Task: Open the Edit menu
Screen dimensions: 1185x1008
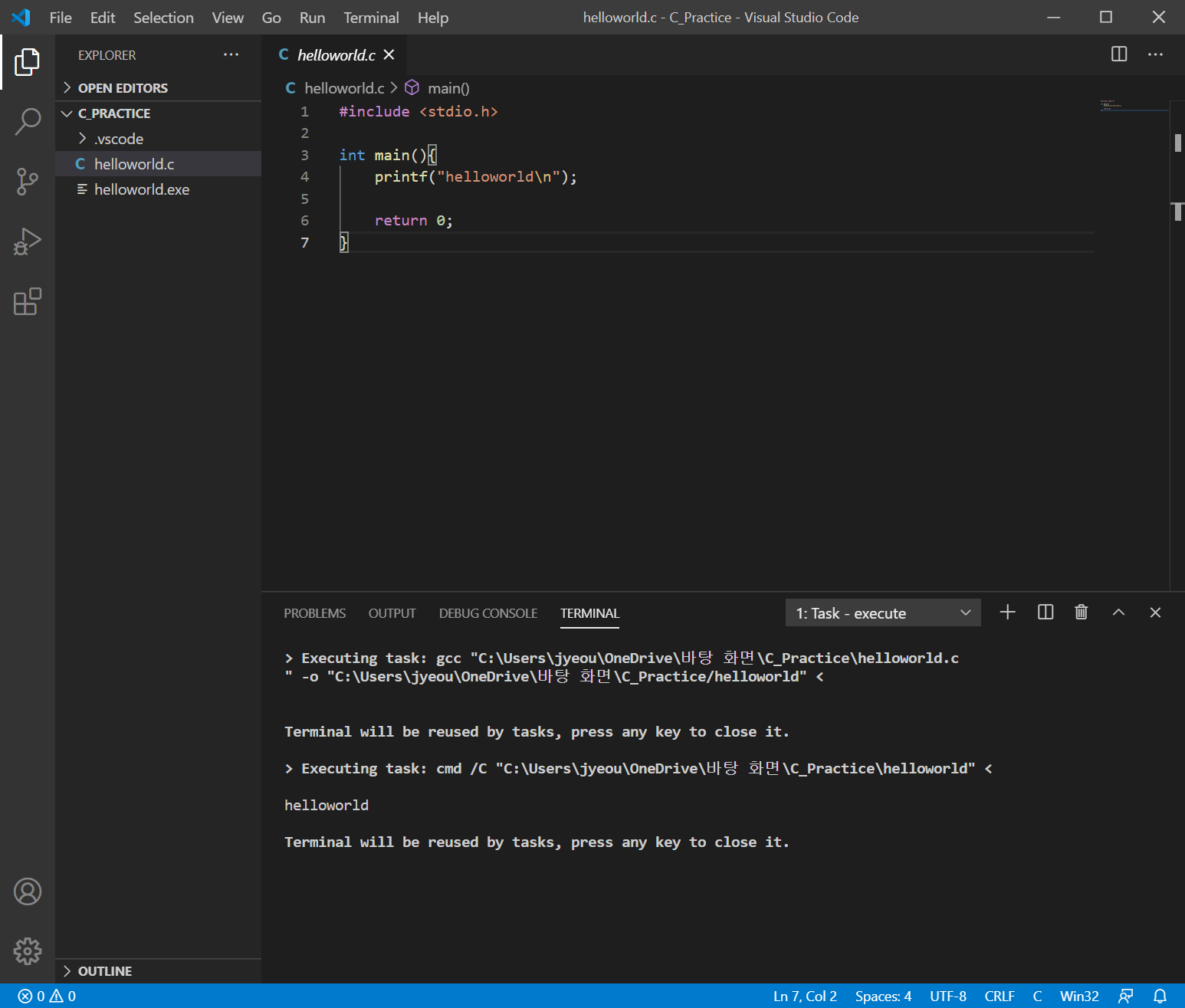Action: tap(103, 18)
